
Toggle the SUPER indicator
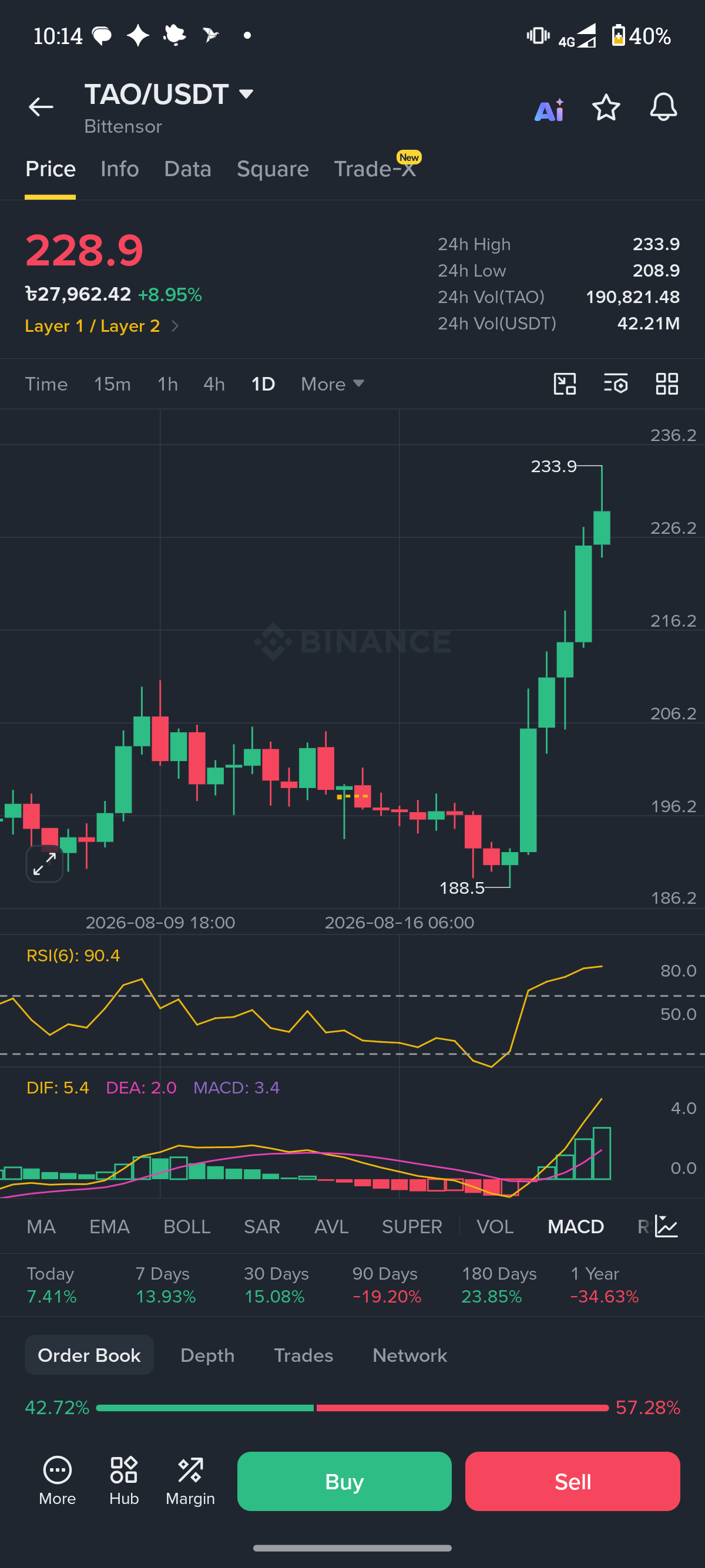point(412,1227)
